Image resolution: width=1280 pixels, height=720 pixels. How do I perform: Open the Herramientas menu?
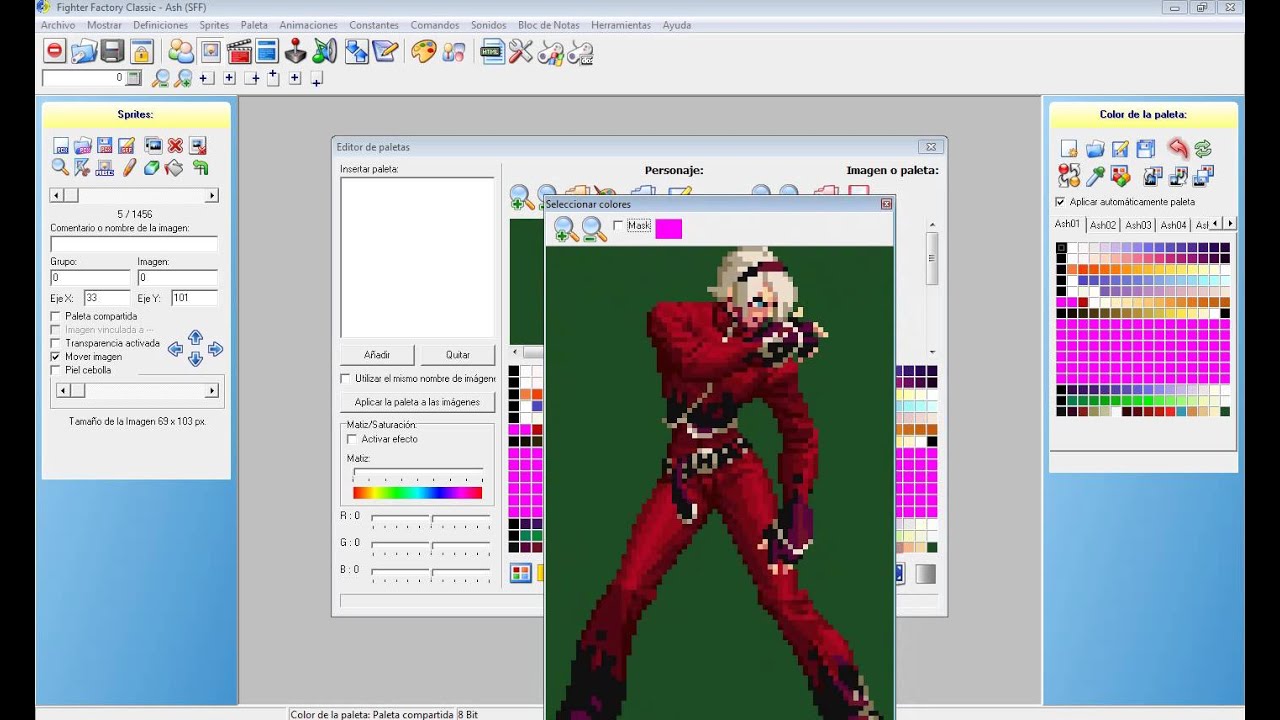point(621,25)
